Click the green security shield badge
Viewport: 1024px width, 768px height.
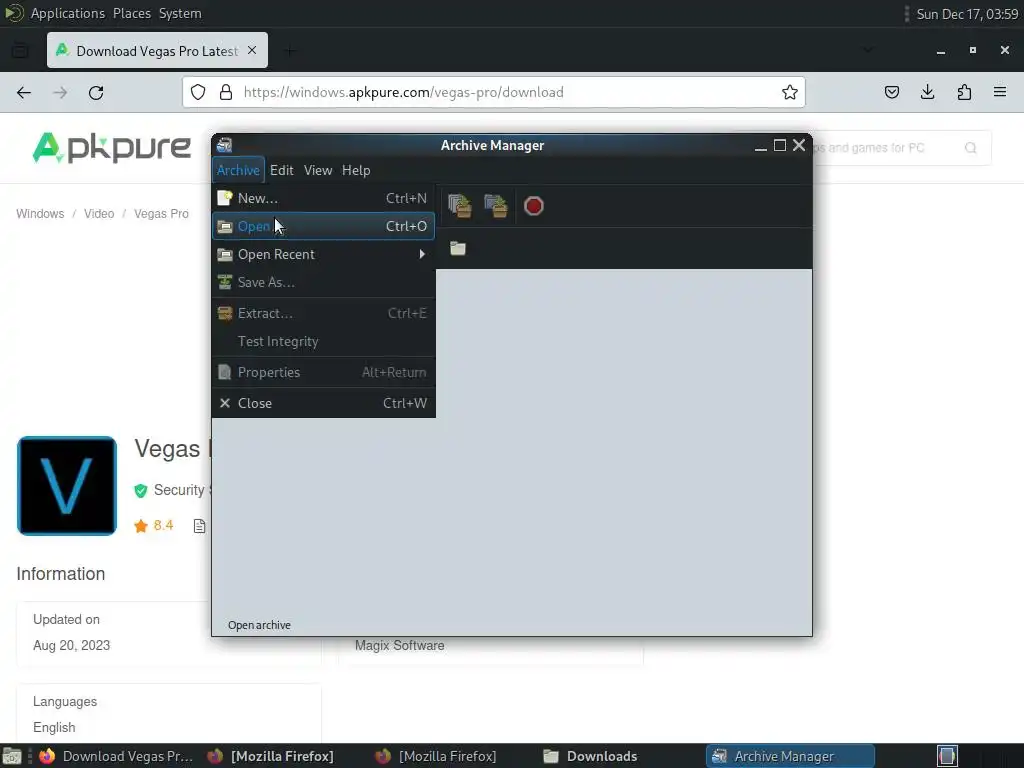tap(140, 490)
